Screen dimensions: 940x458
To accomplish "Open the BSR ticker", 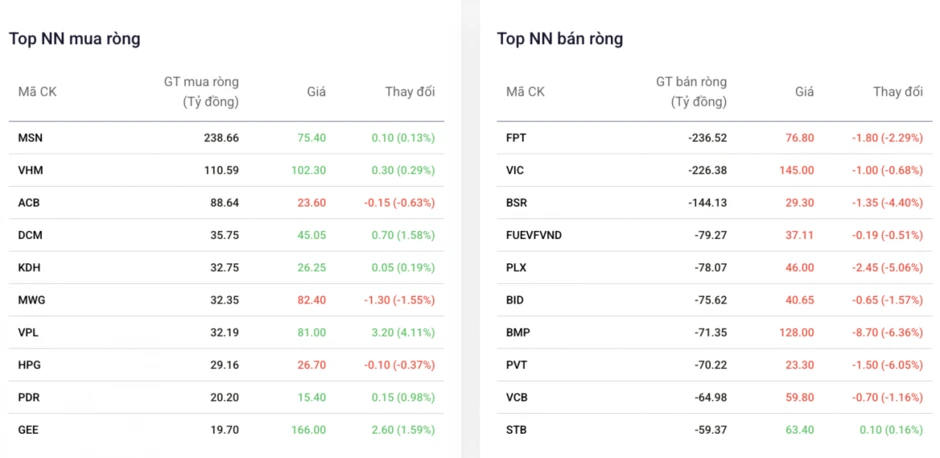I will 517,203.
